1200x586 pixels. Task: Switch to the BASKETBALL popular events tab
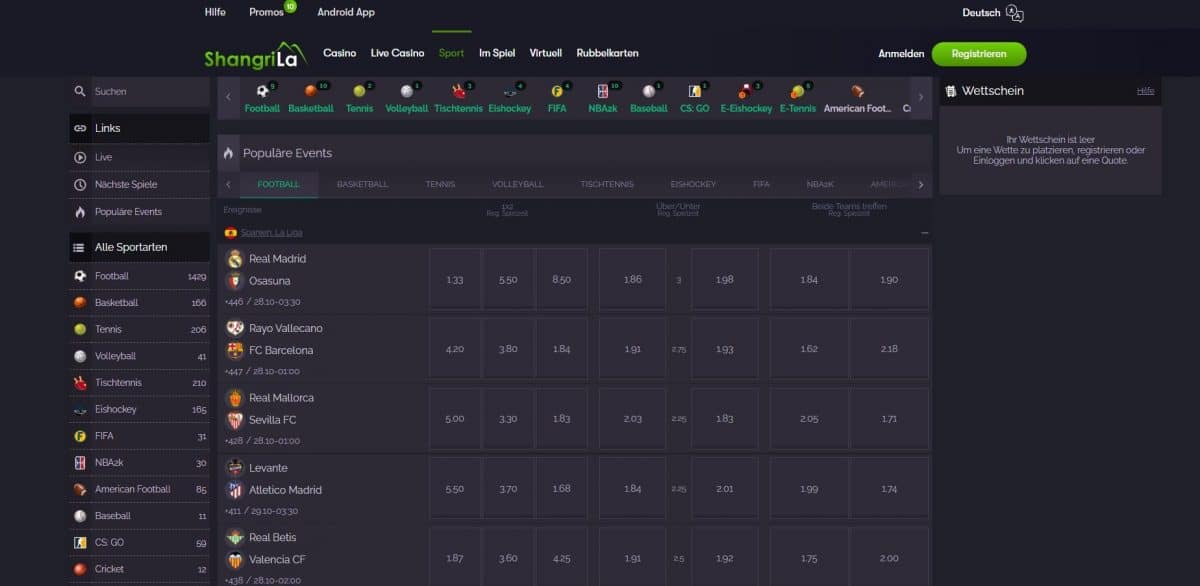[362, 185]
